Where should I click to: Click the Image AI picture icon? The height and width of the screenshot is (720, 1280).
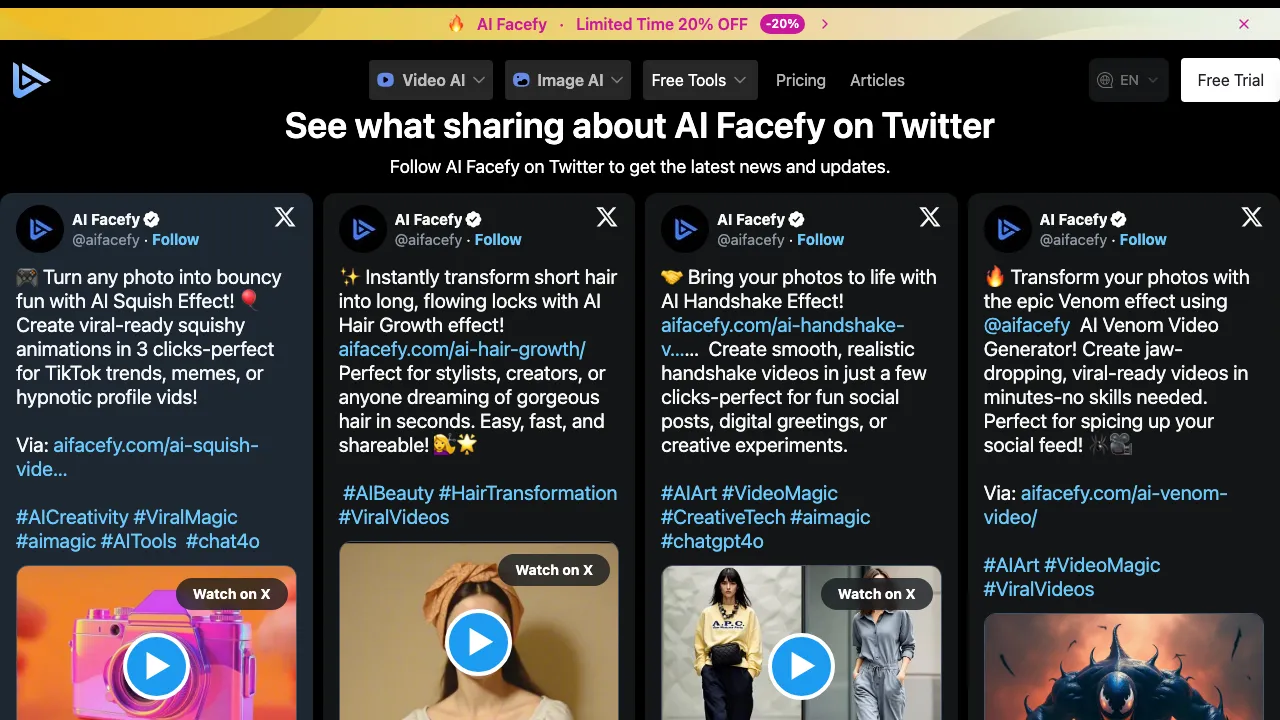click(x=521, y=80)
